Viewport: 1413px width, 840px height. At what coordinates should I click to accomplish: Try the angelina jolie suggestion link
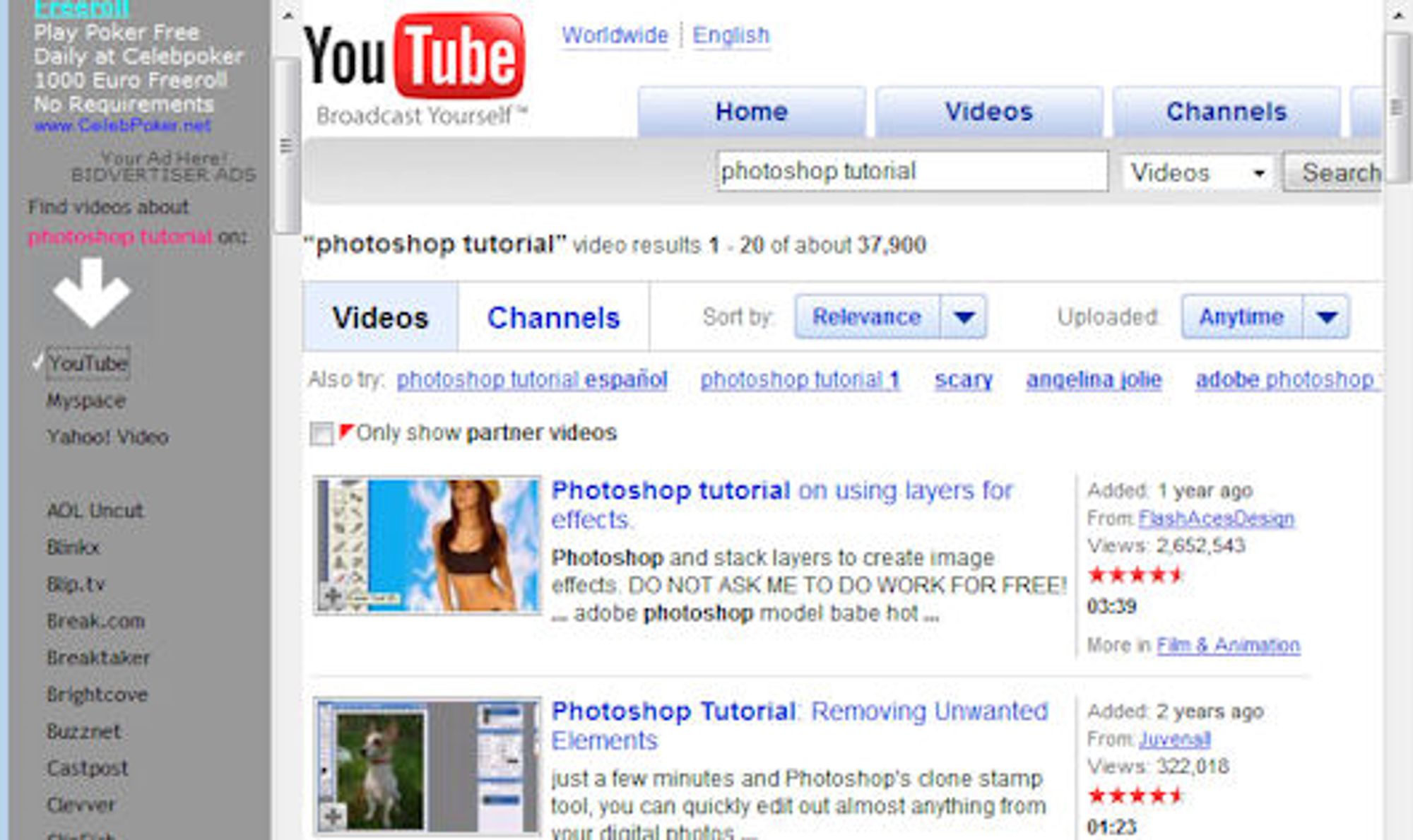tap(1094, 380)
